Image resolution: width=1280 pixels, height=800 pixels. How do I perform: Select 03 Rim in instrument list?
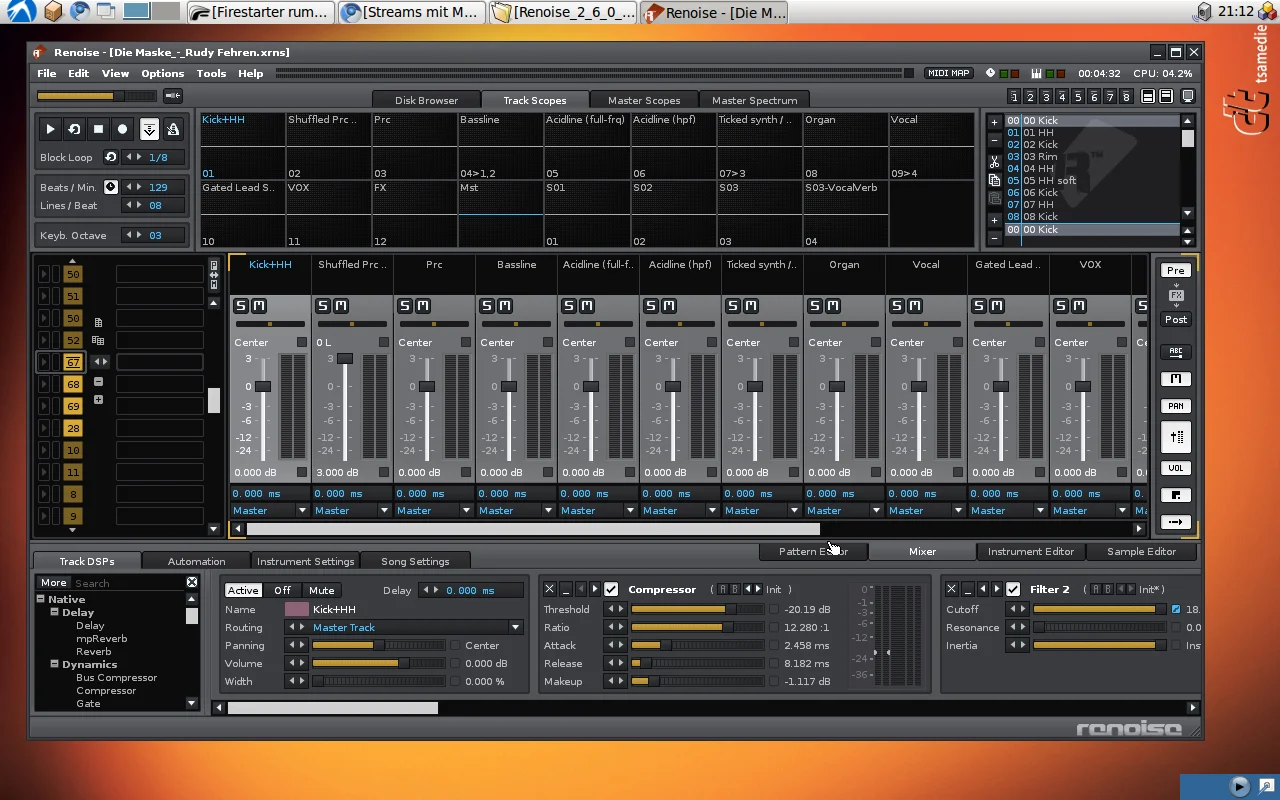[1040, 157]
